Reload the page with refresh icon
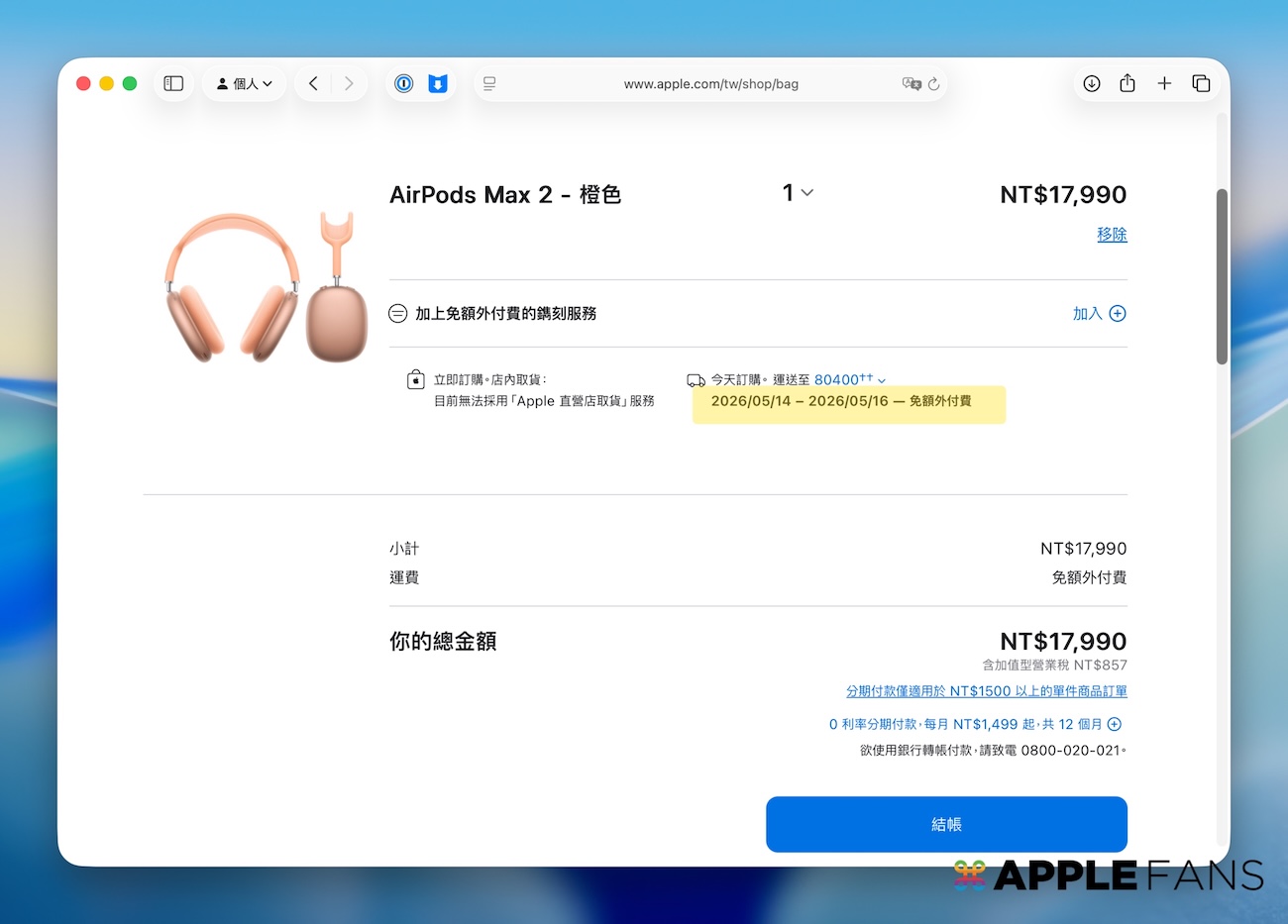 pos(933,84)
